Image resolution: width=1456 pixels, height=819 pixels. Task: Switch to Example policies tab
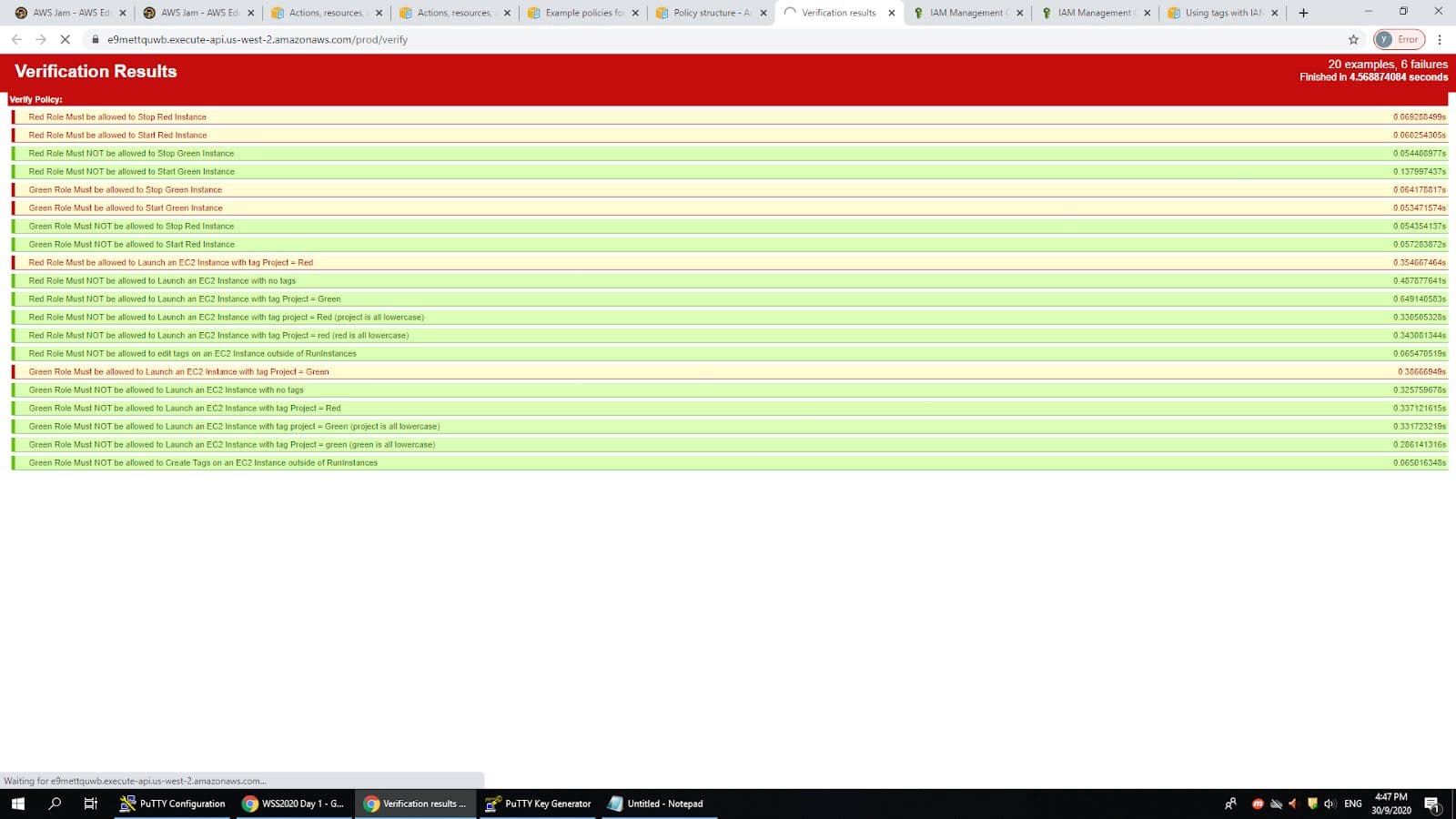pos(576,13)
